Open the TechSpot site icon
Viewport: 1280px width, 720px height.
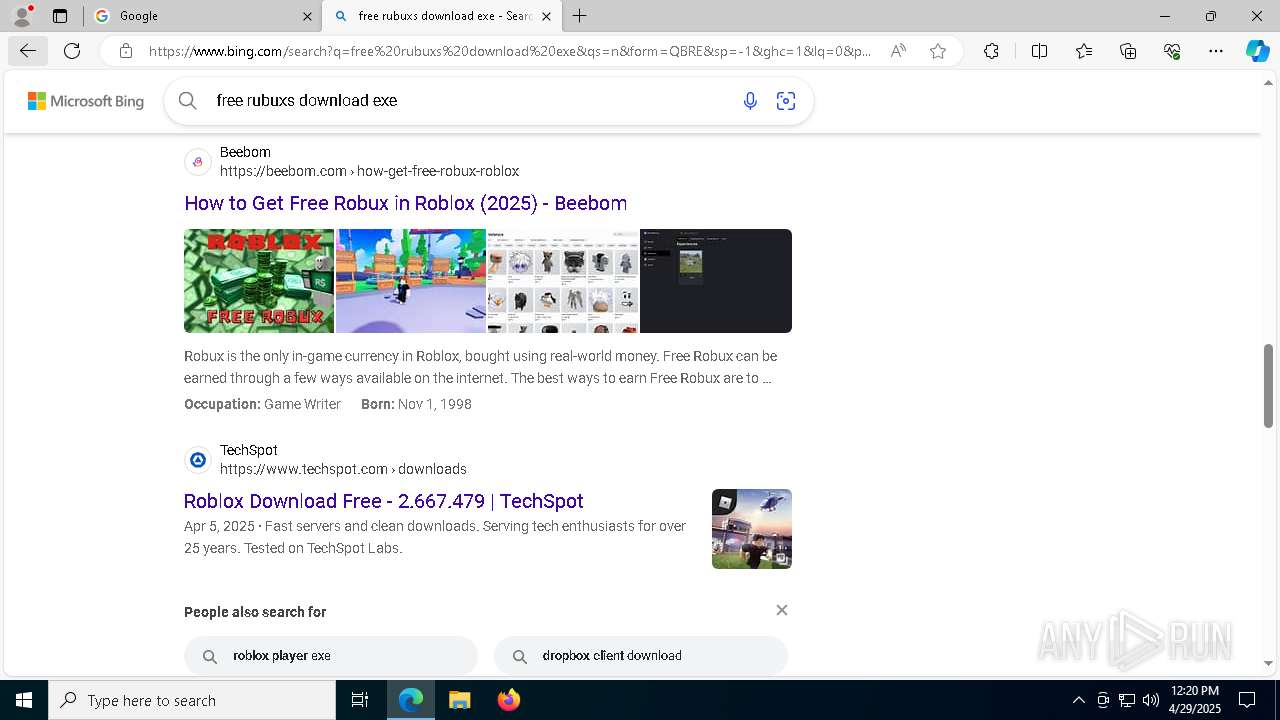pyautogui.click(x=198, y=460)
